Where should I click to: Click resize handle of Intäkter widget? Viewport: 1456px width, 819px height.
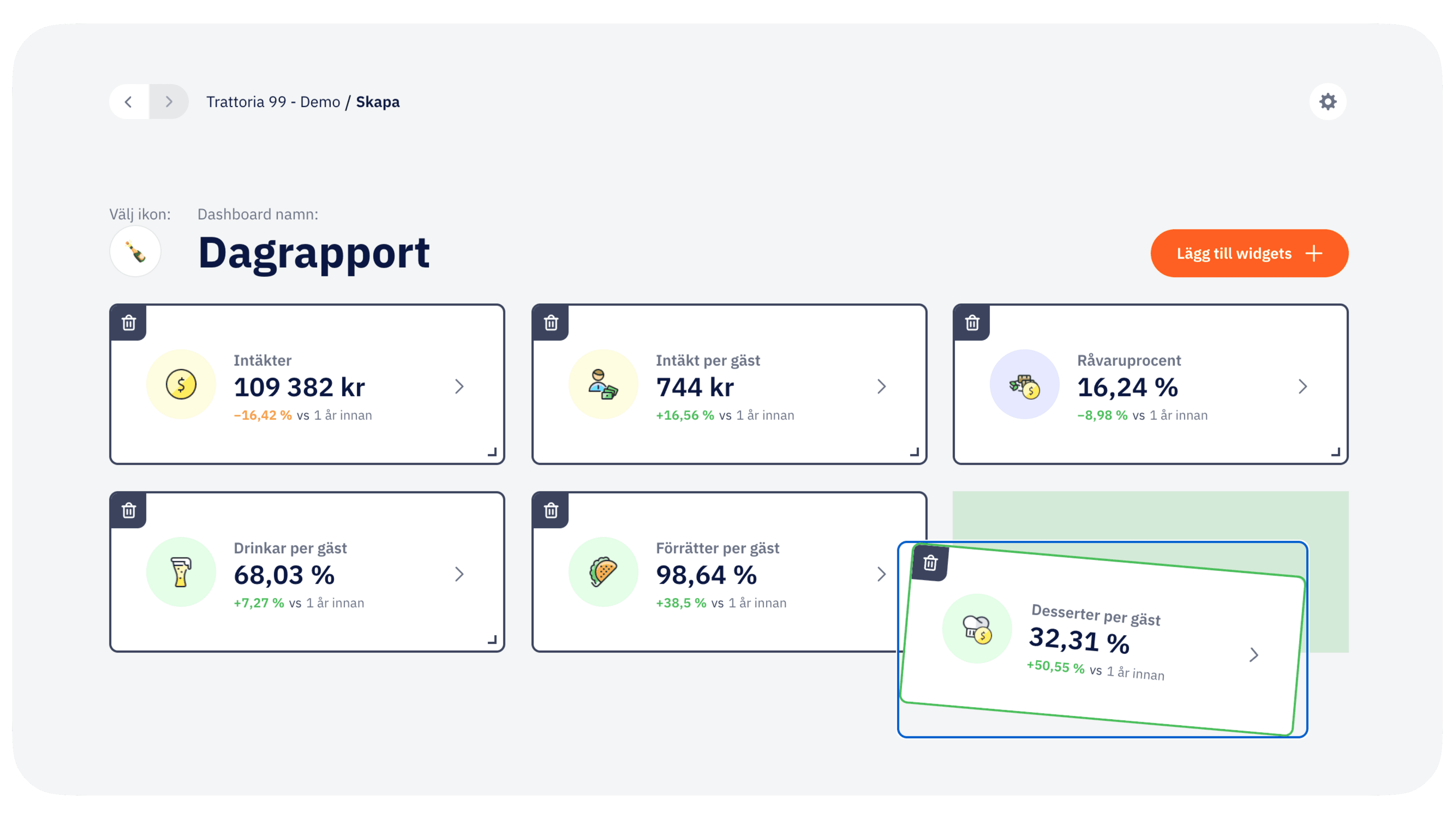[x=492, y=452]
